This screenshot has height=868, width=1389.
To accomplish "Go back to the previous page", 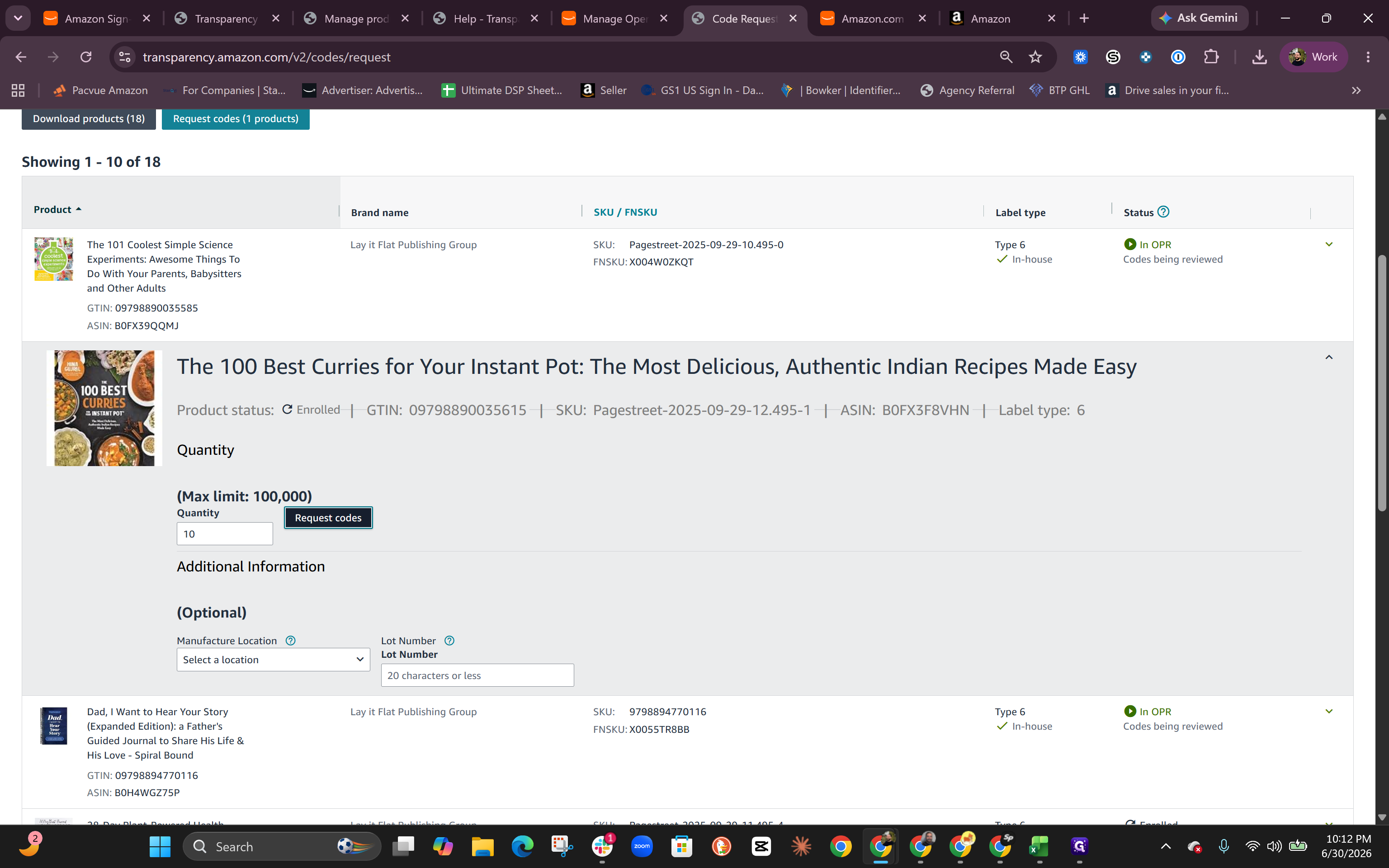I will (21, 57).
